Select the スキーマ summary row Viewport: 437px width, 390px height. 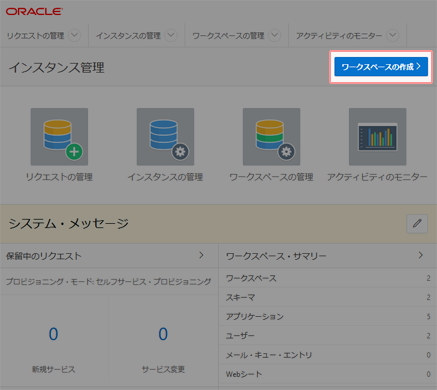pyautogui.click(x=328, y=297)
